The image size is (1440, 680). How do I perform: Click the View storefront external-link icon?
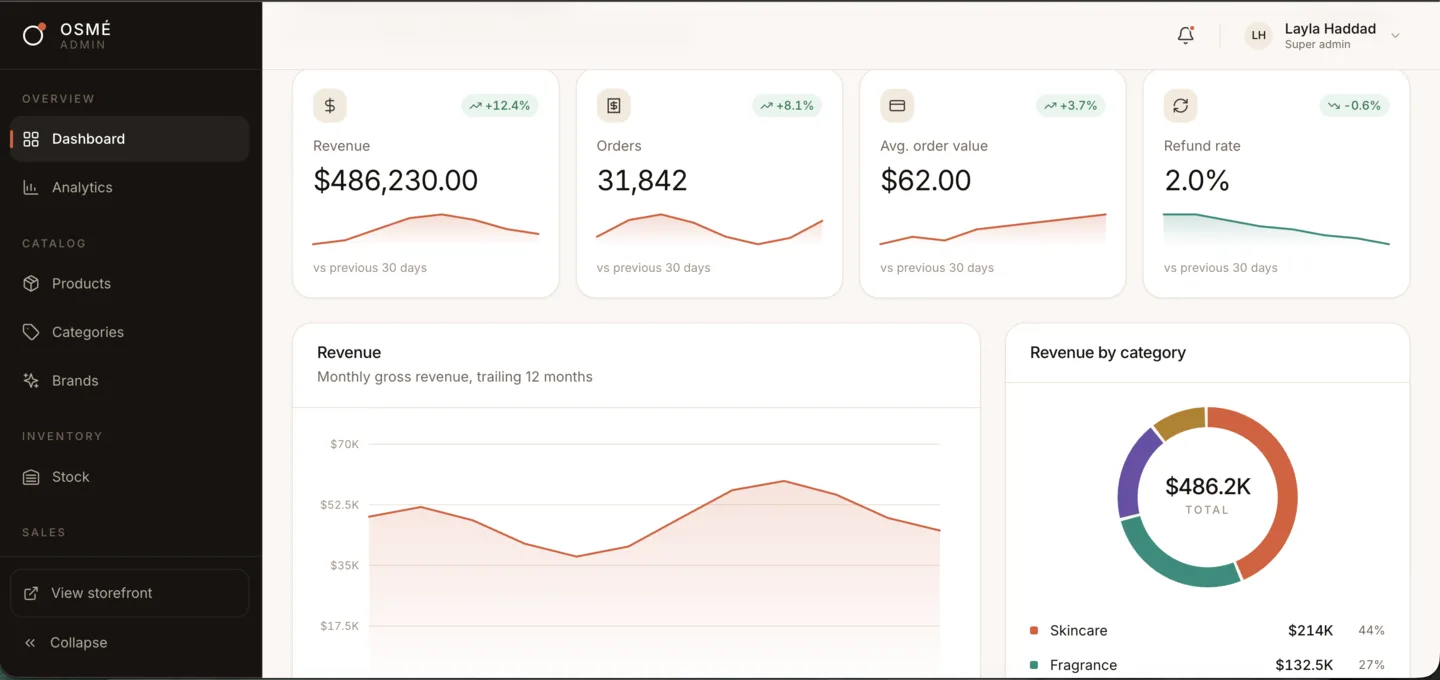[32, 593]
